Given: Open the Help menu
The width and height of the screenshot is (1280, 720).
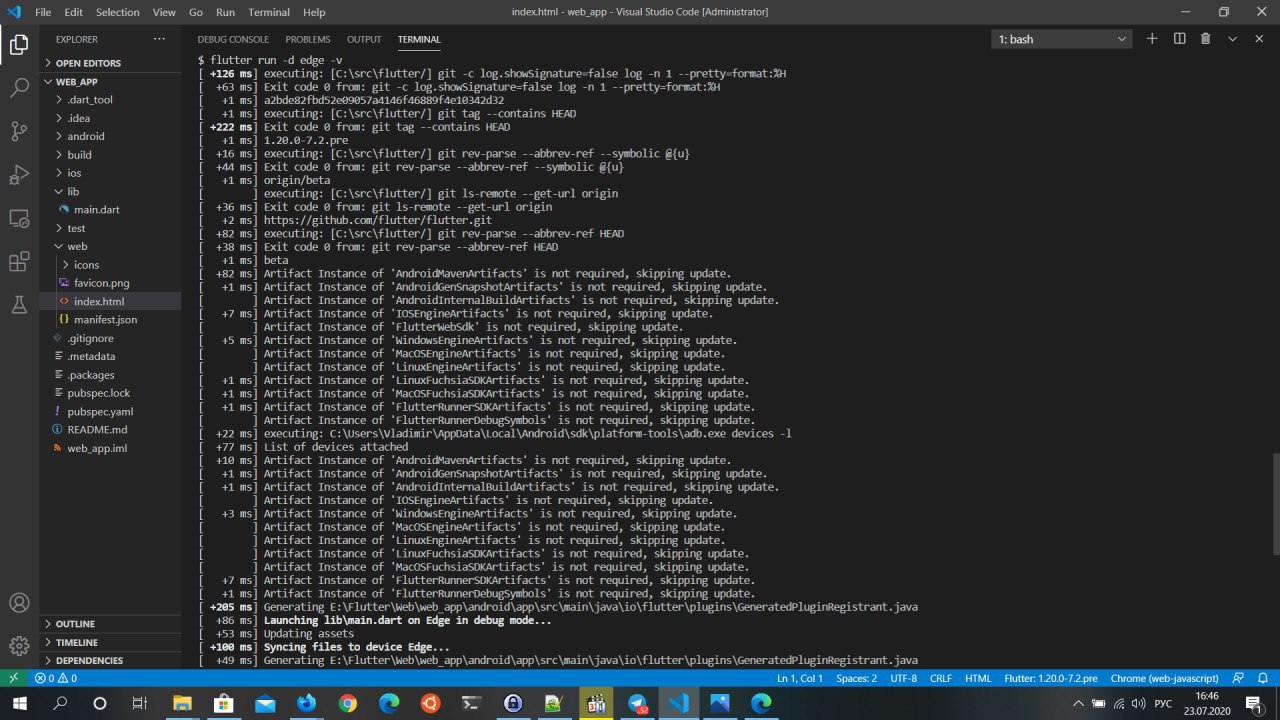Looking at the screenshot, I should [x=314, y=12].
